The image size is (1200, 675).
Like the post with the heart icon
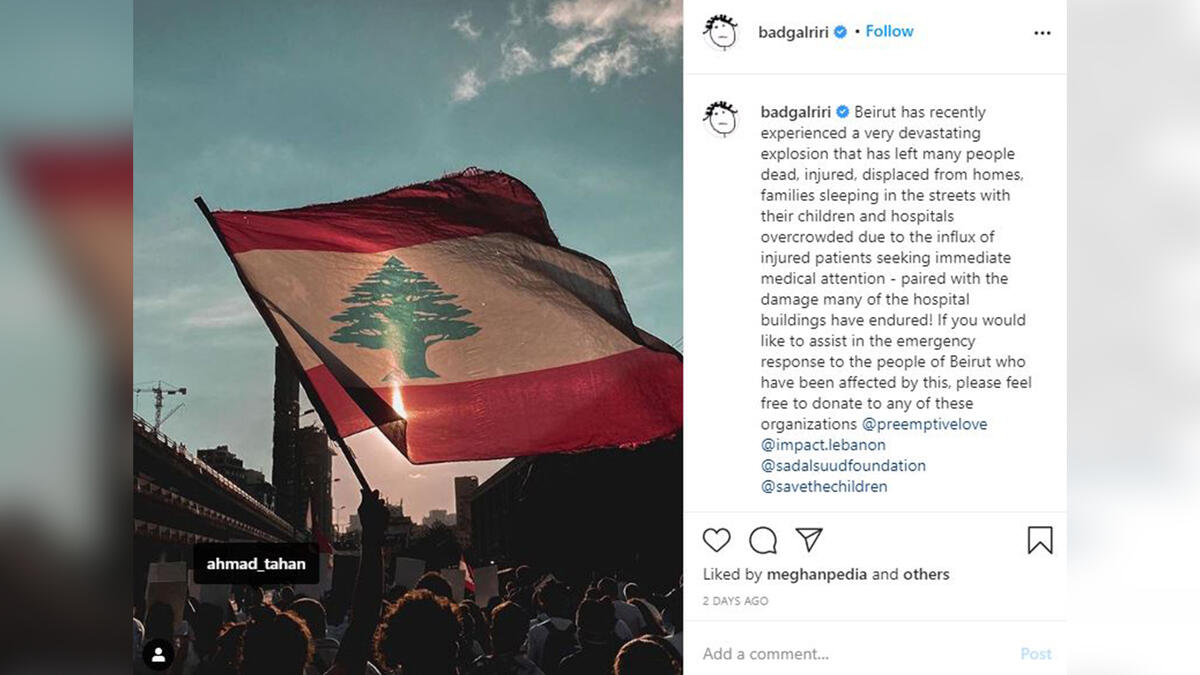click(717, 541)
